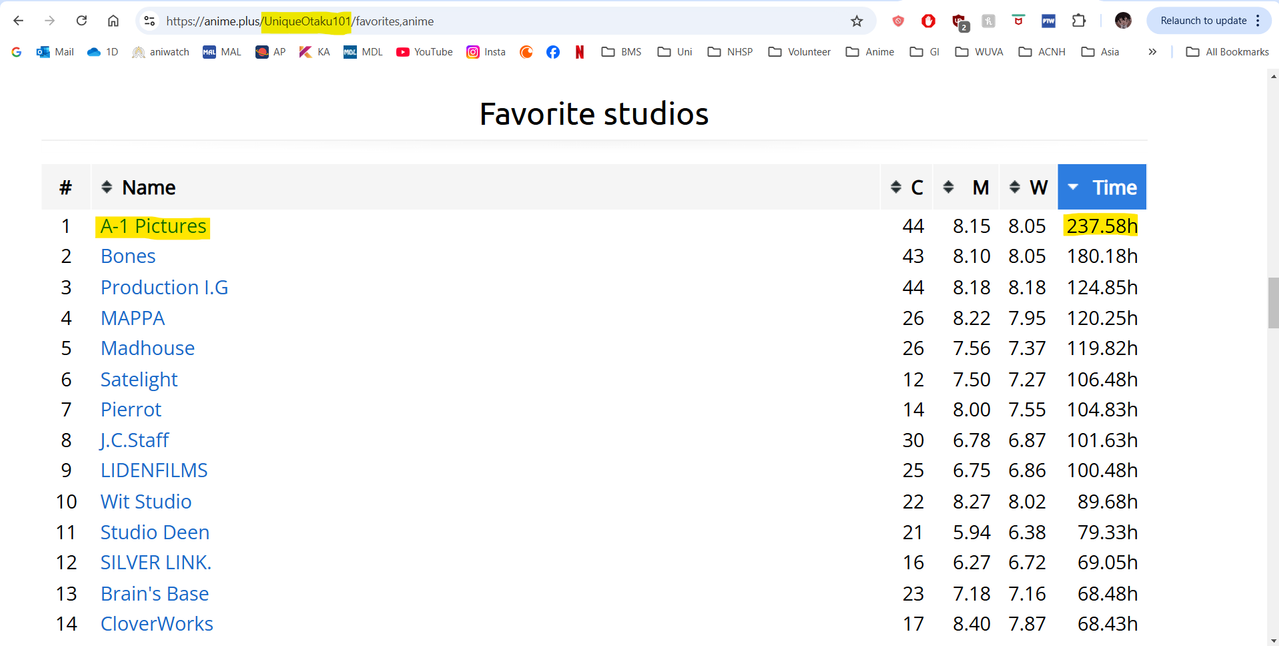This screenshot has width=1279, height=646.
Task: Open the AP Anime-Planet bookmark
Action: [x=270, y=52]
